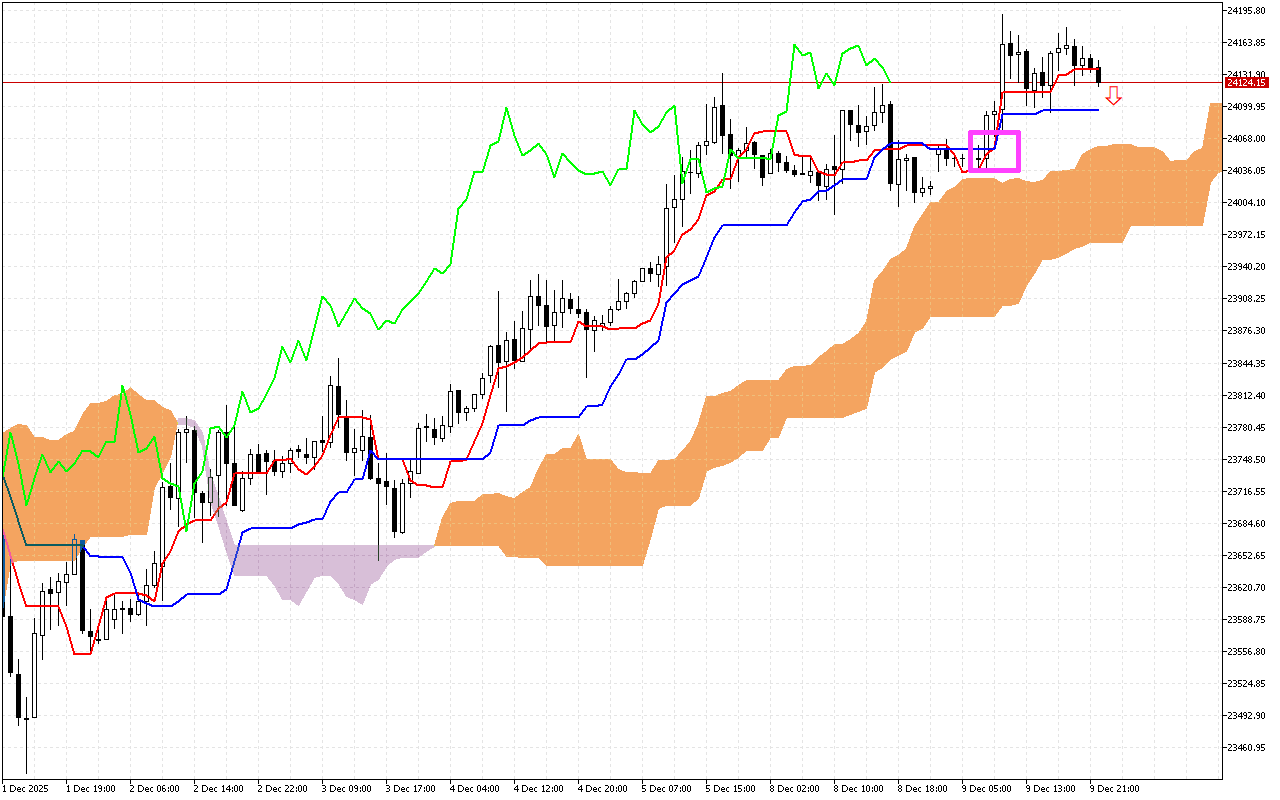Click the red current price tag 24124.15
The width and height of the screenshot is (1280, 800).
tap(1246, 83)
